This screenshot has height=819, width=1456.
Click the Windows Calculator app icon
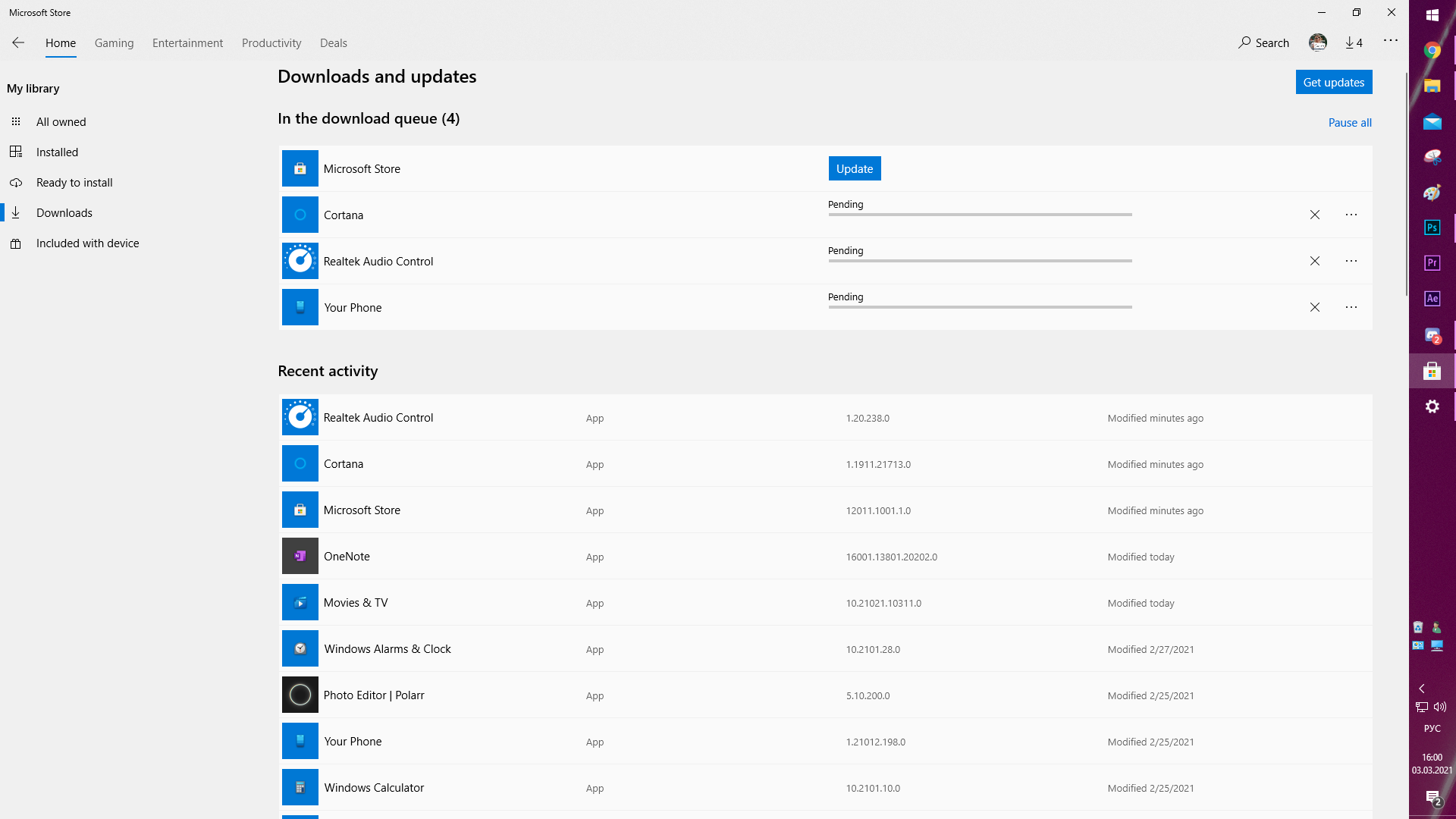click(x=300, y=787)
